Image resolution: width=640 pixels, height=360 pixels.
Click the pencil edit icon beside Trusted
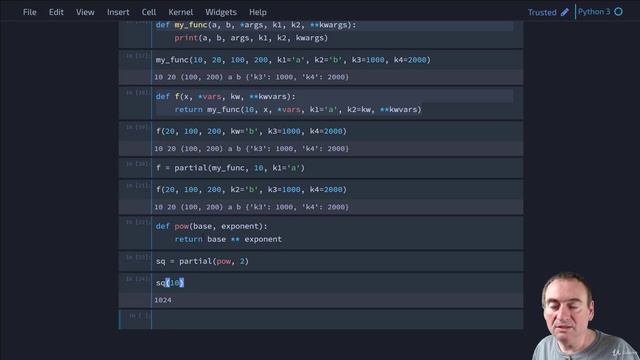565,12
